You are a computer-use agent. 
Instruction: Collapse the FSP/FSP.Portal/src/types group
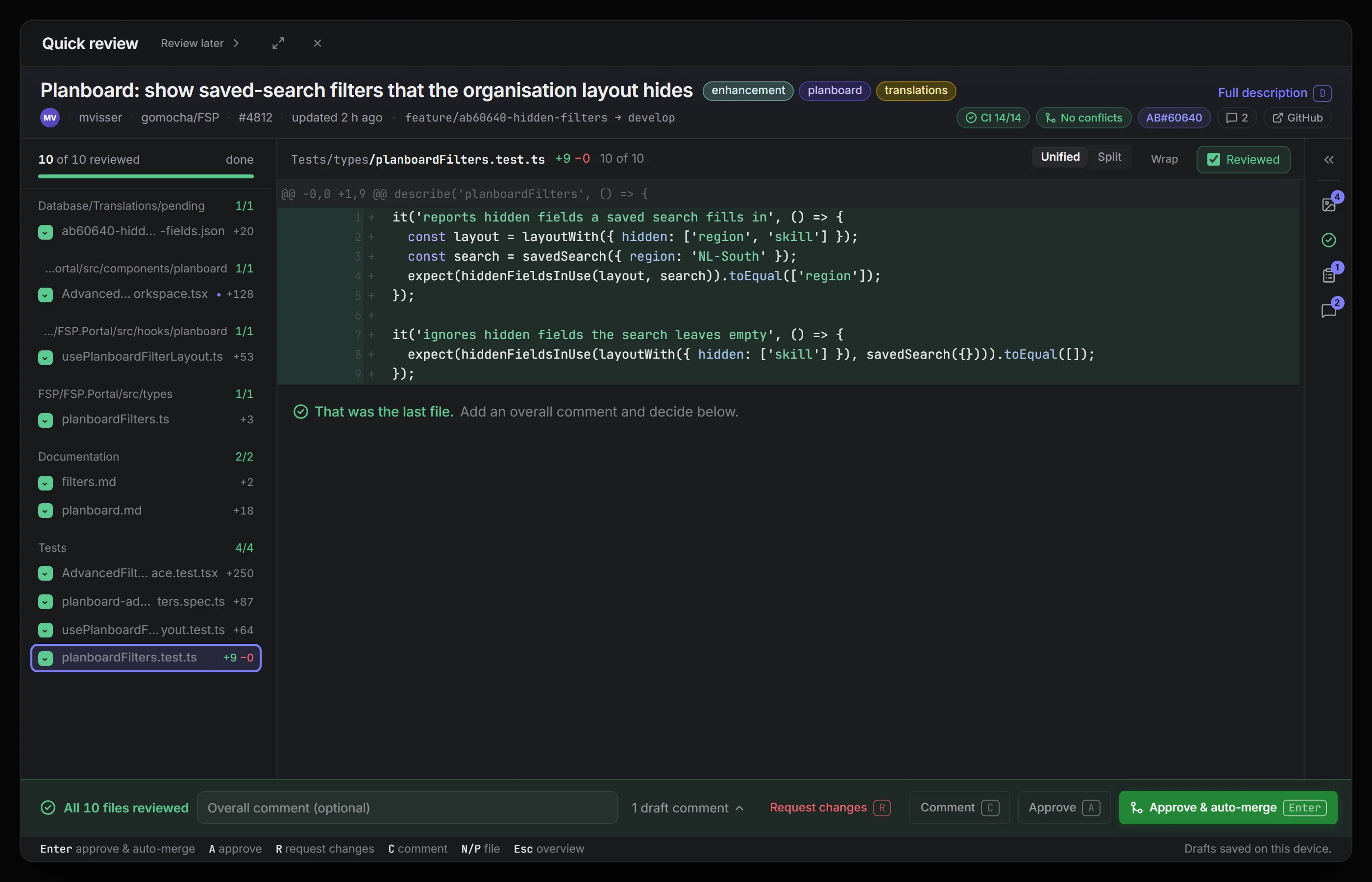point(146,394)
